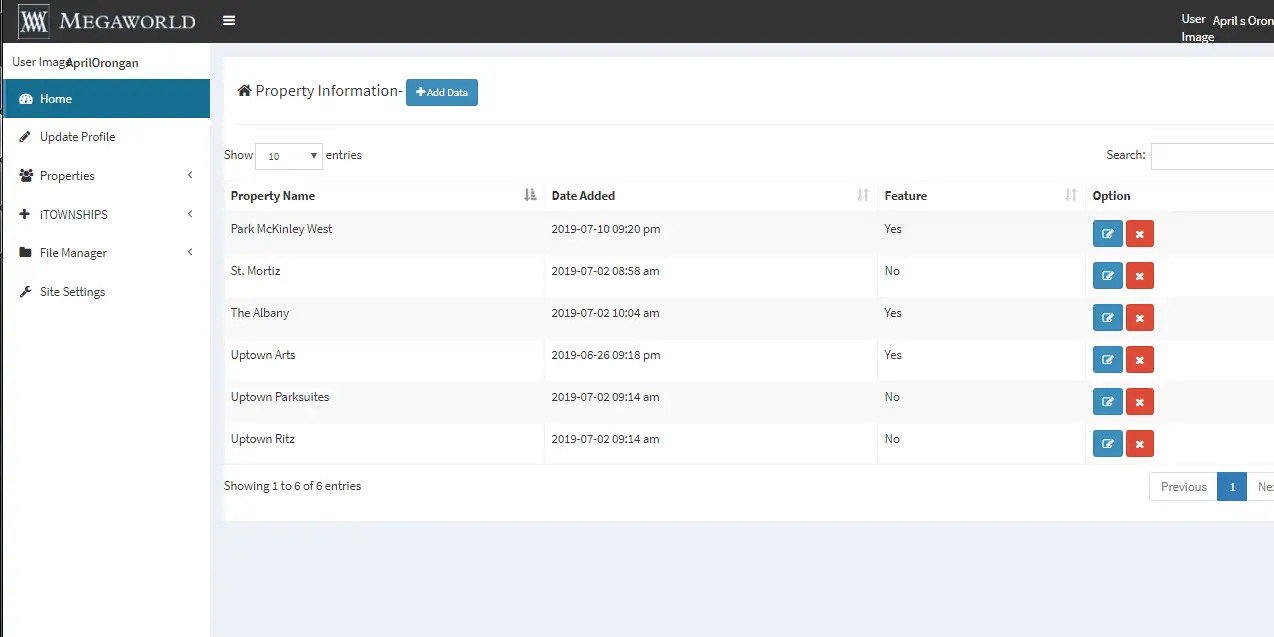Sort by Property Name column

click(x=384, y=196)
